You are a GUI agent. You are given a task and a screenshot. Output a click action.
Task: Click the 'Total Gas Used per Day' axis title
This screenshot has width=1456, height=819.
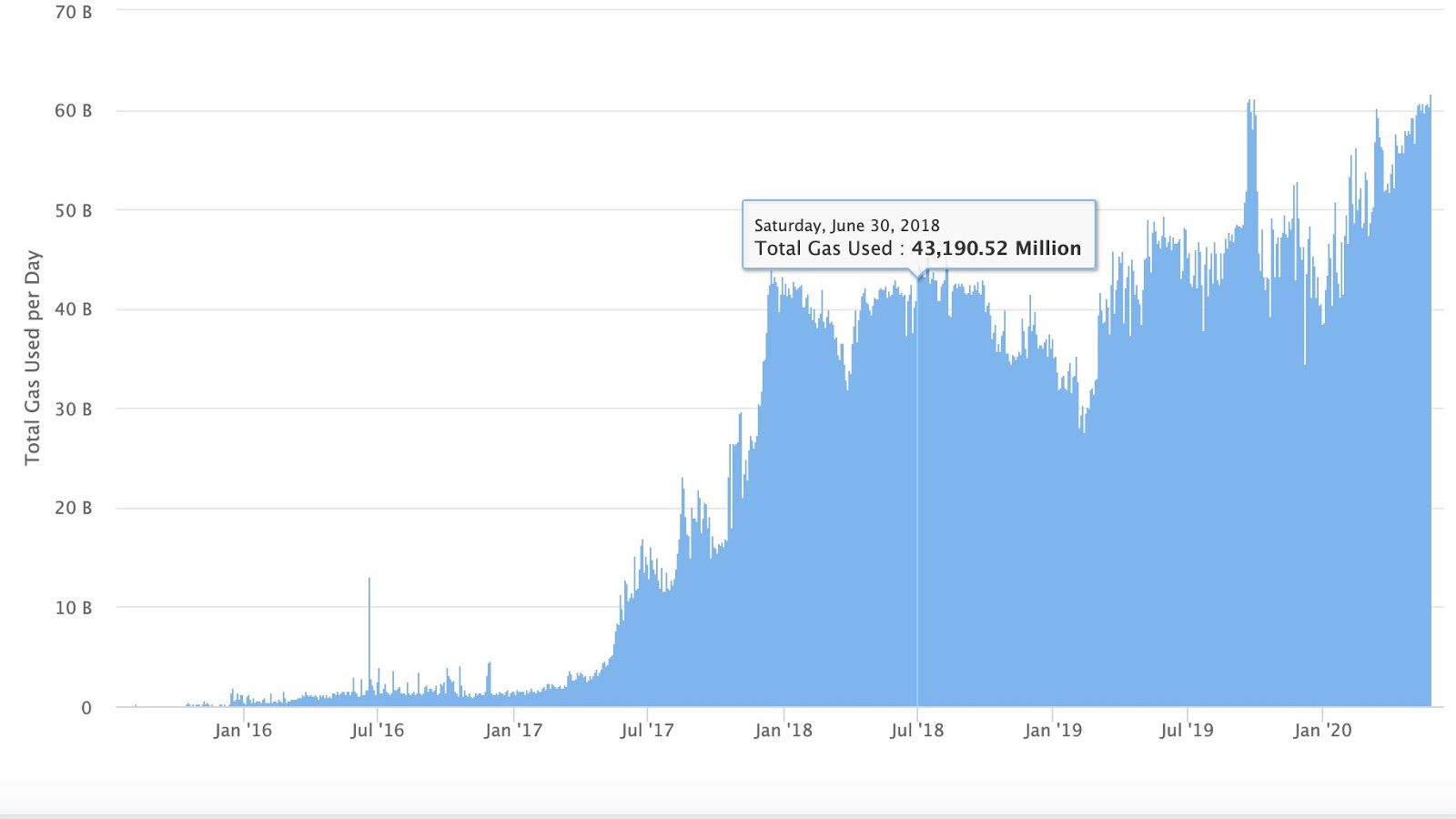click(x=33, y=358)
